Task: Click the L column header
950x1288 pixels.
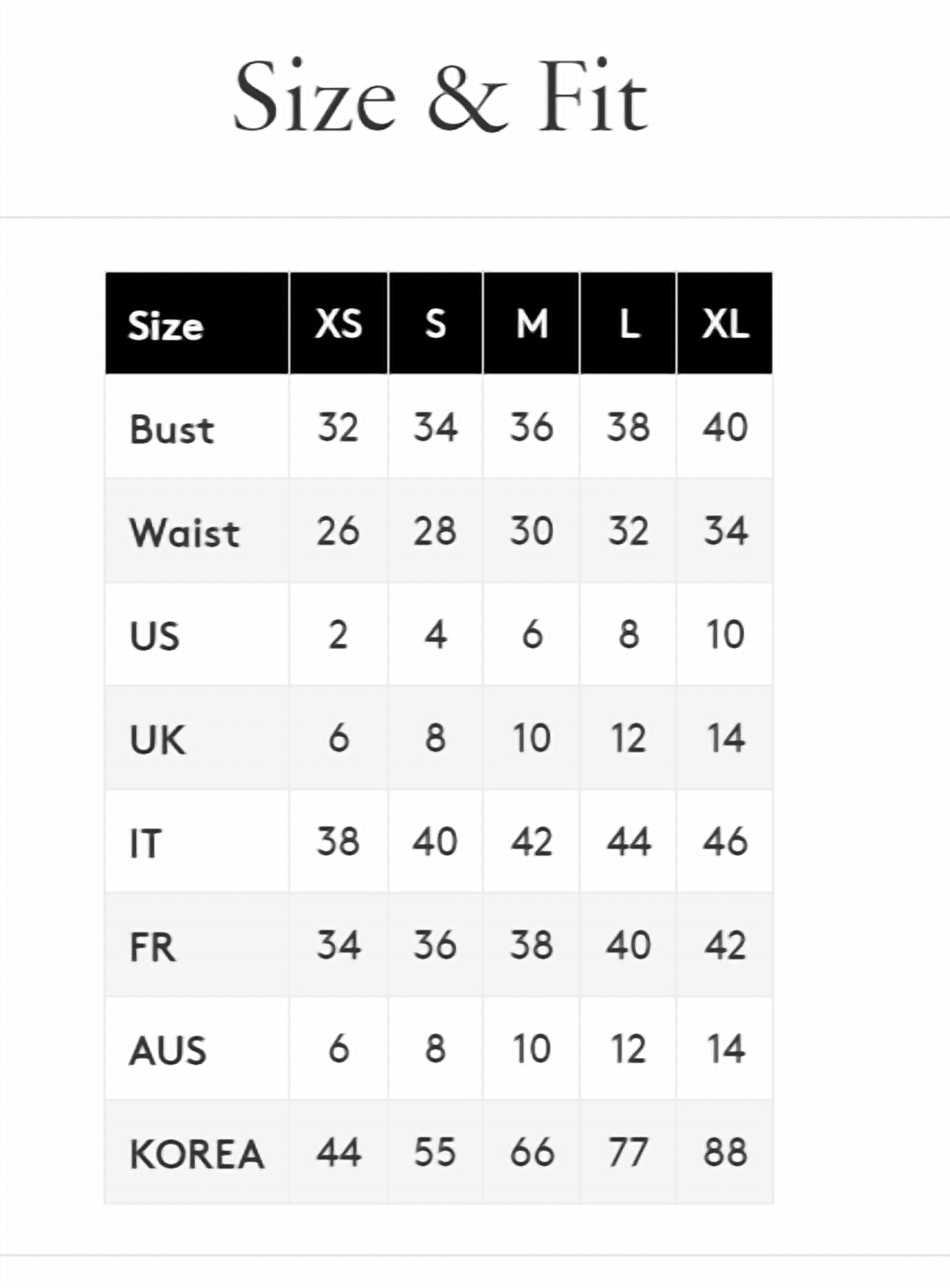Action: pyautogui.click(x=628, y=324)
